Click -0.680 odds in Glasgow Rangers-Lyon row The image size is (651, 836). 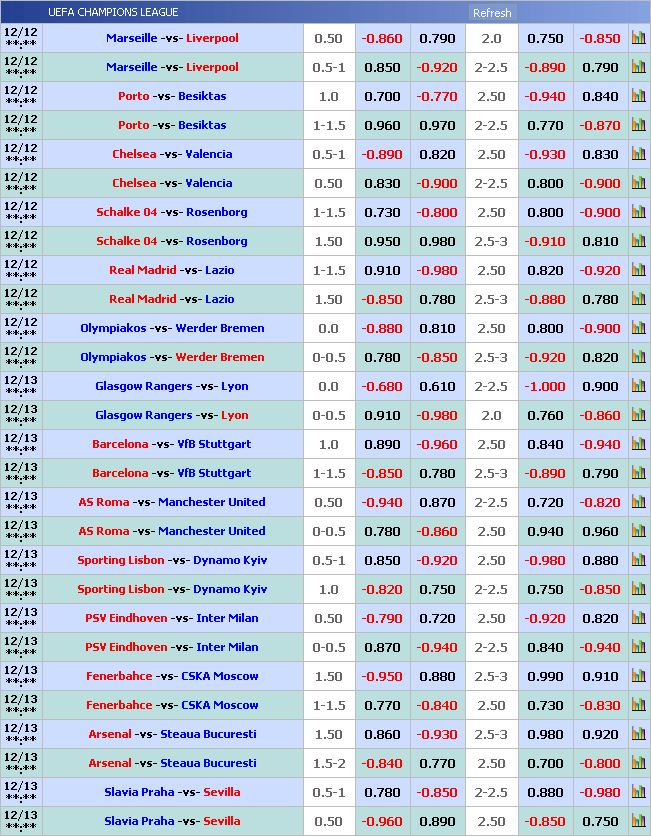[382, 387]
